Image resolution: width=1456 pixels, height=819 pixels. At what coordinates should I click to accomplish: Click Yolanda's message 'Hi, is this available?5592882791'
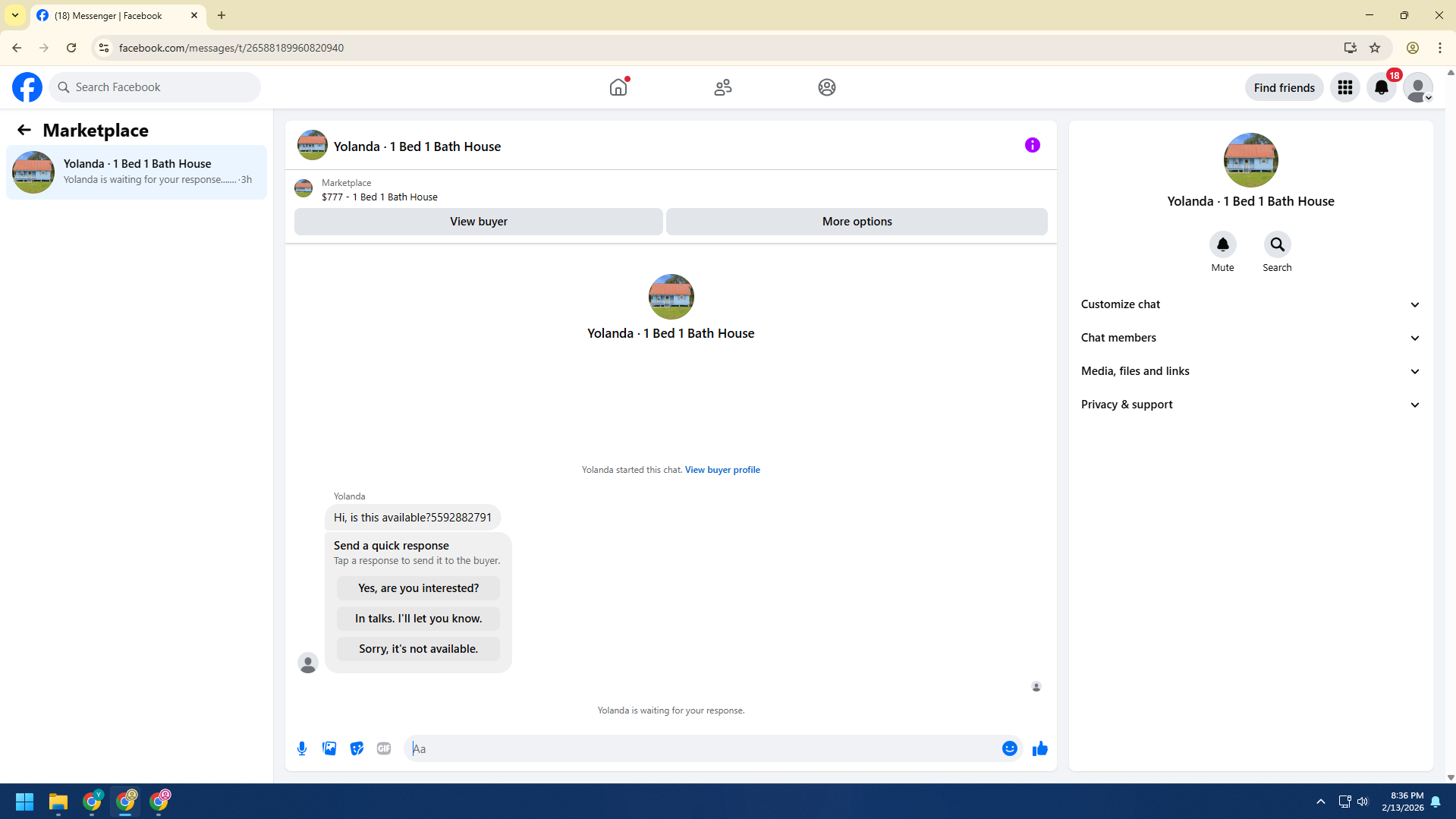tap(413, 518)
